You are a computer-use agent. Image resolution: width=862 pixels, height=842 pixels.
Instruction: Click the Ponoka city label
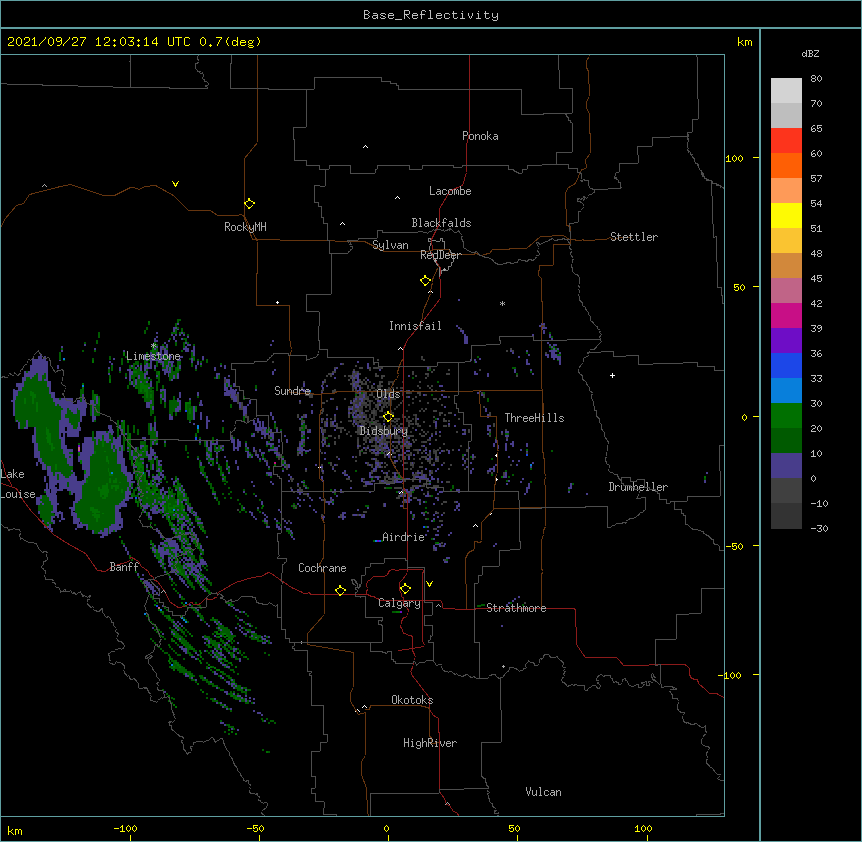click(x=480, y=136)
